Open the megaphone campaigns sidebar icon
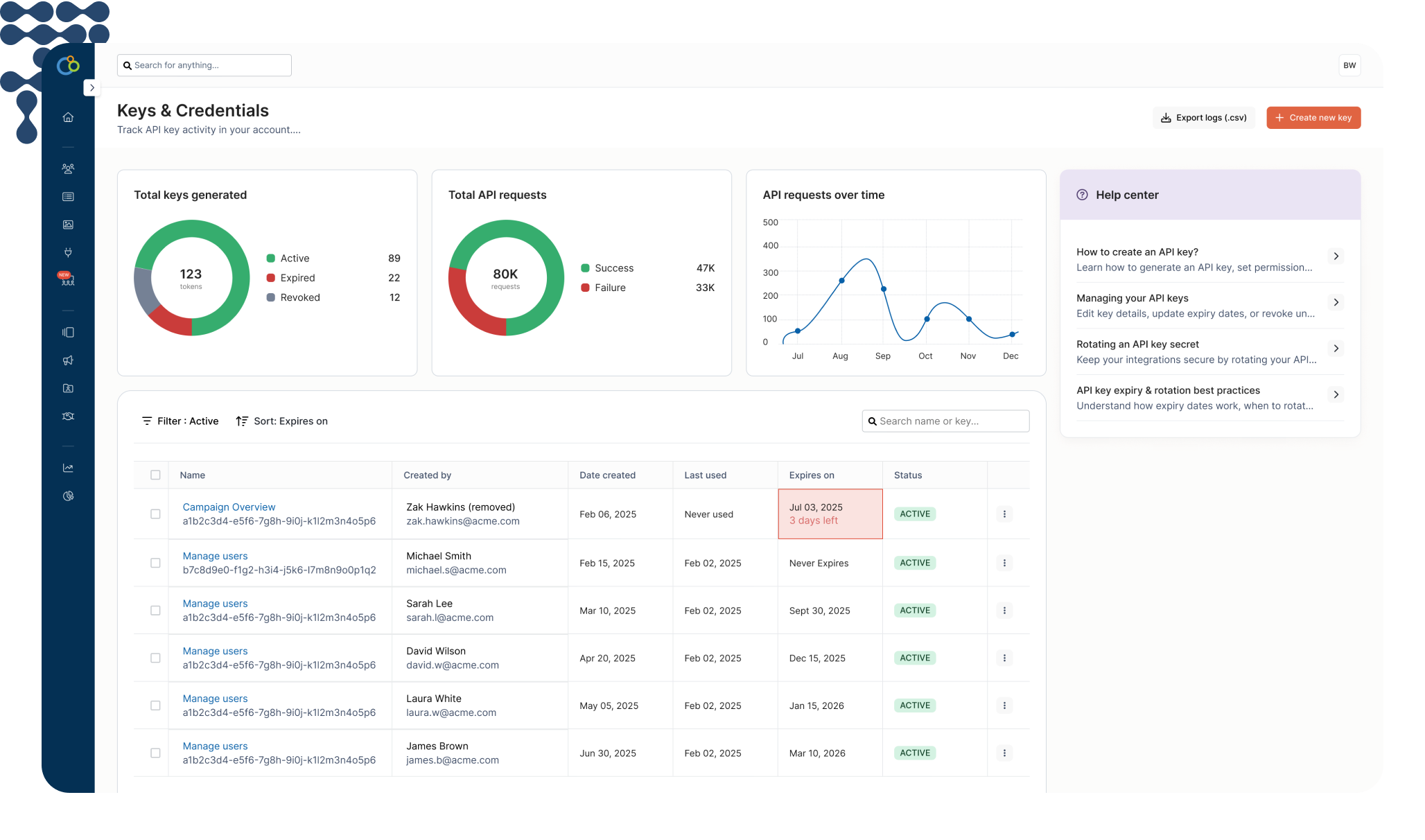Viewport: 1425px width, 840px height. point(68,360)
